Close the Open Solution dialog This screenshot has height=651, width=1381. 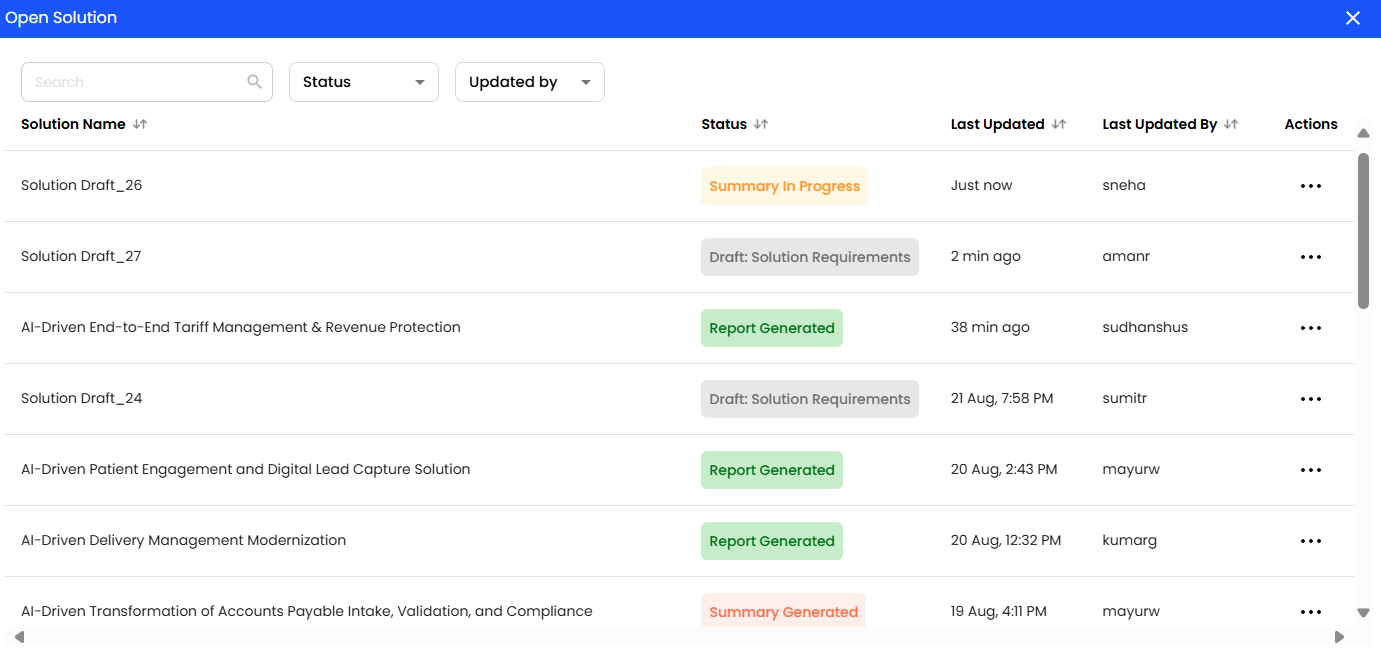click(1352, 18)
